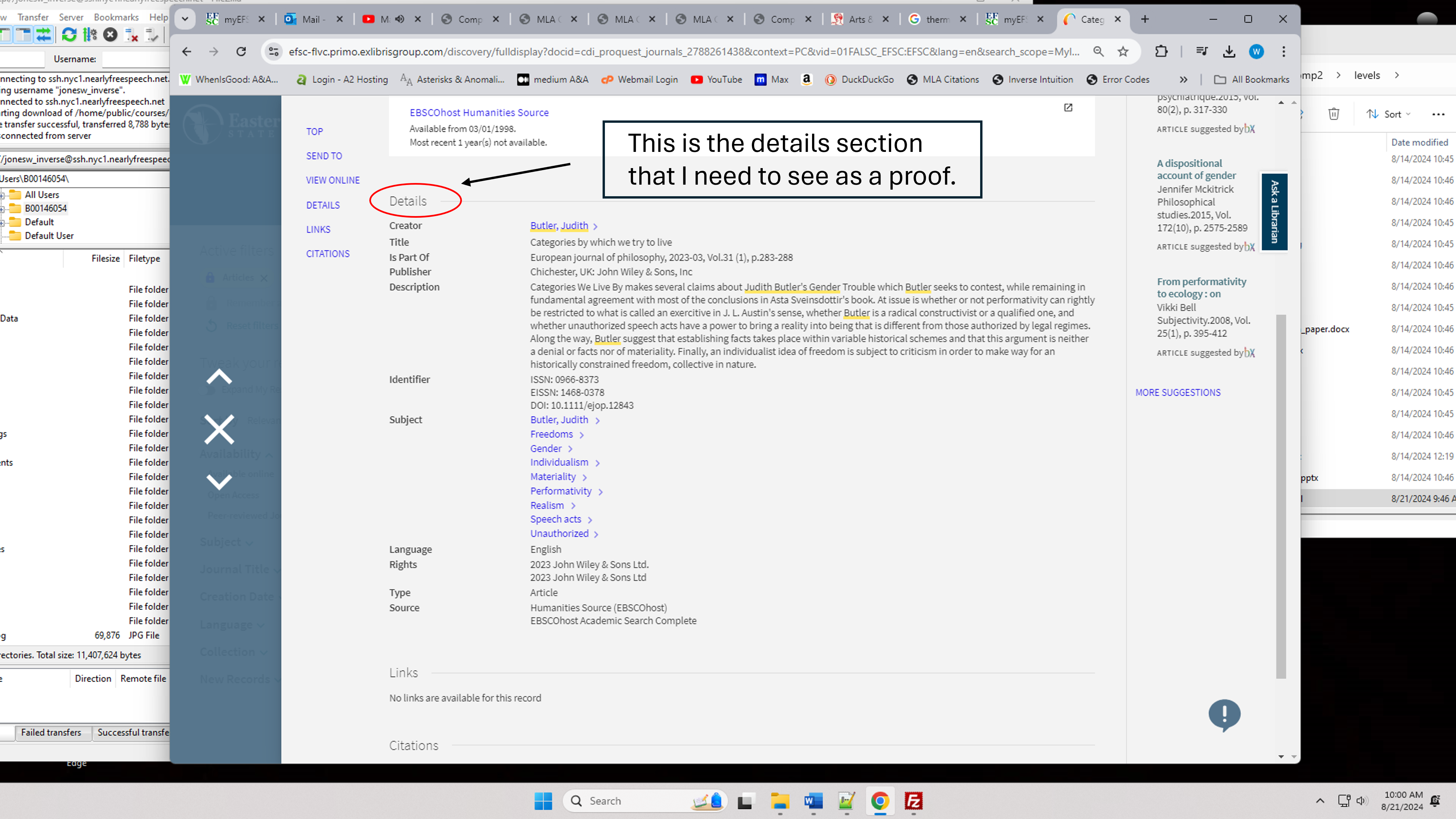Click the trash delete icon in File Explorer
Screen dimensions: 1456x819
[1334, 114]
